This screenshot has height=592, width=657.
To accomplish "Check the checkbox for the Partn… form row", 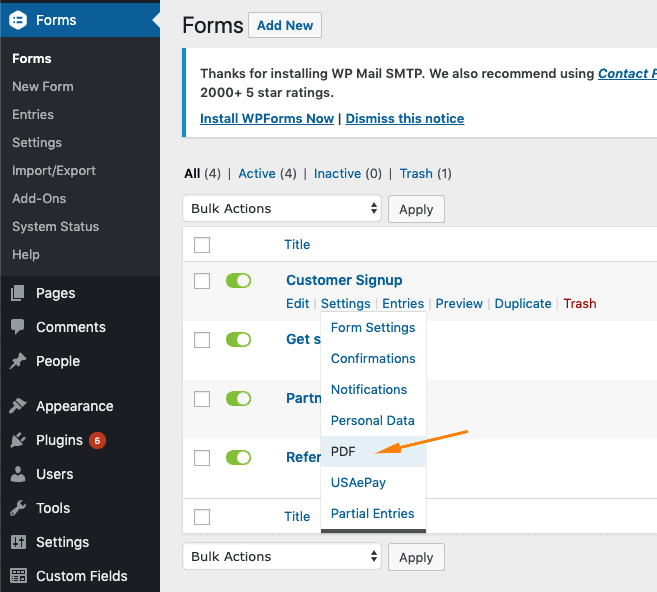I will click(x=202, y=399).
